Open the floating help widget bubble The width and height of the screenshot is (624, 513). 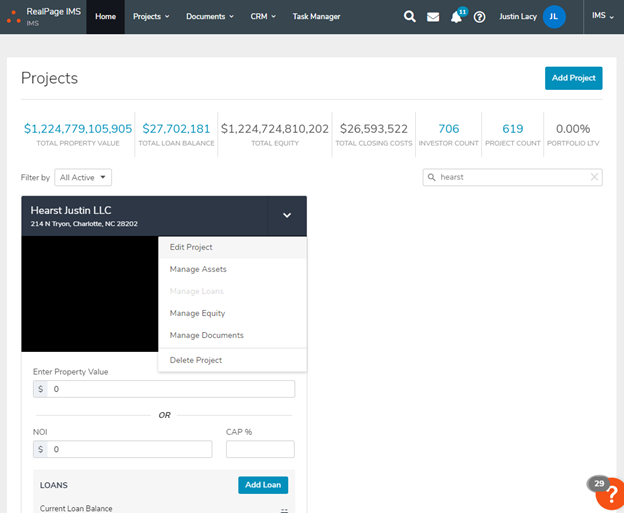607,495
